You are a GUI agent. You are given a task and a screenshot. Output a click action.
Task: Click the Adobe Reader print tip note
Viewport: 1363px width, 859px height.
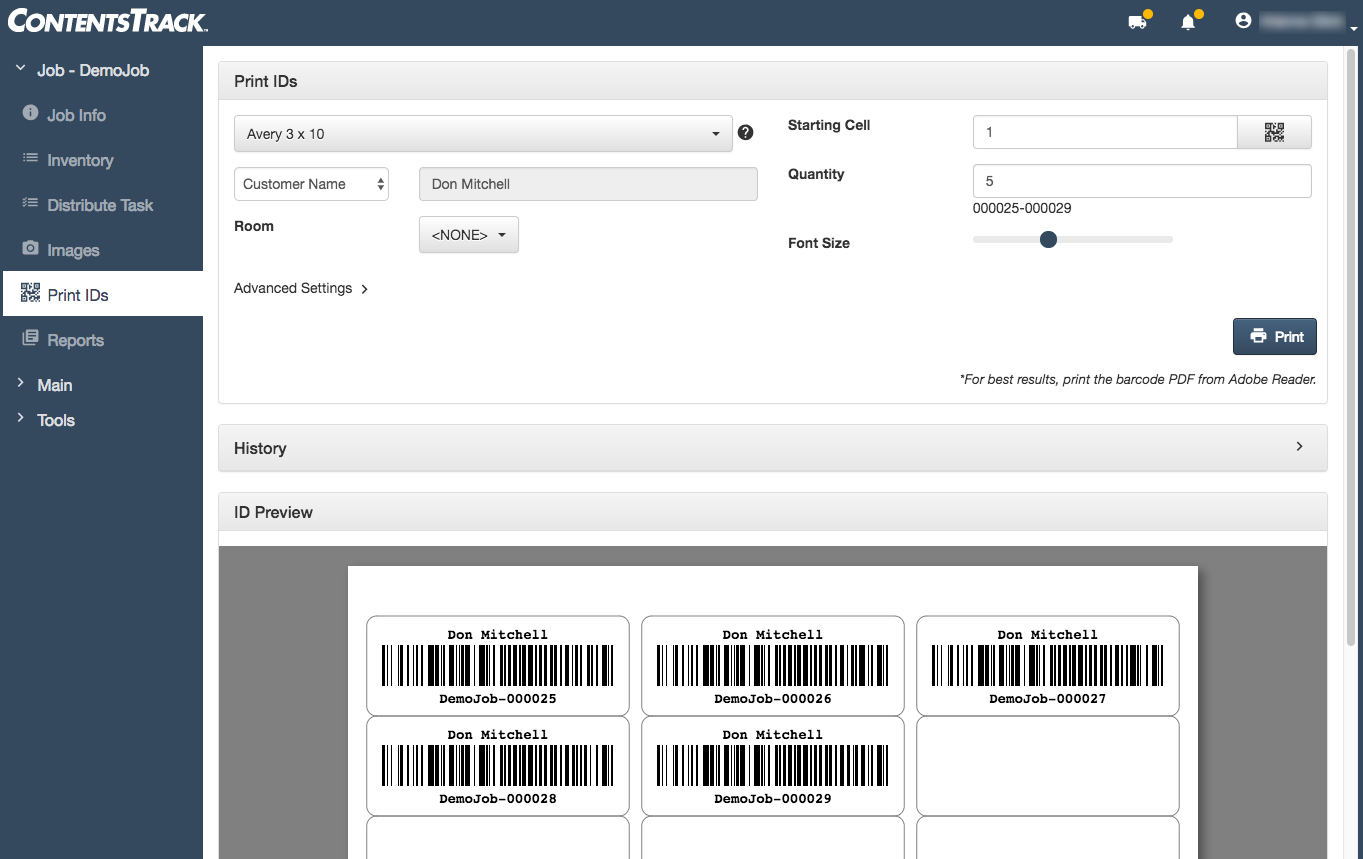click(x=1138, y=380)
